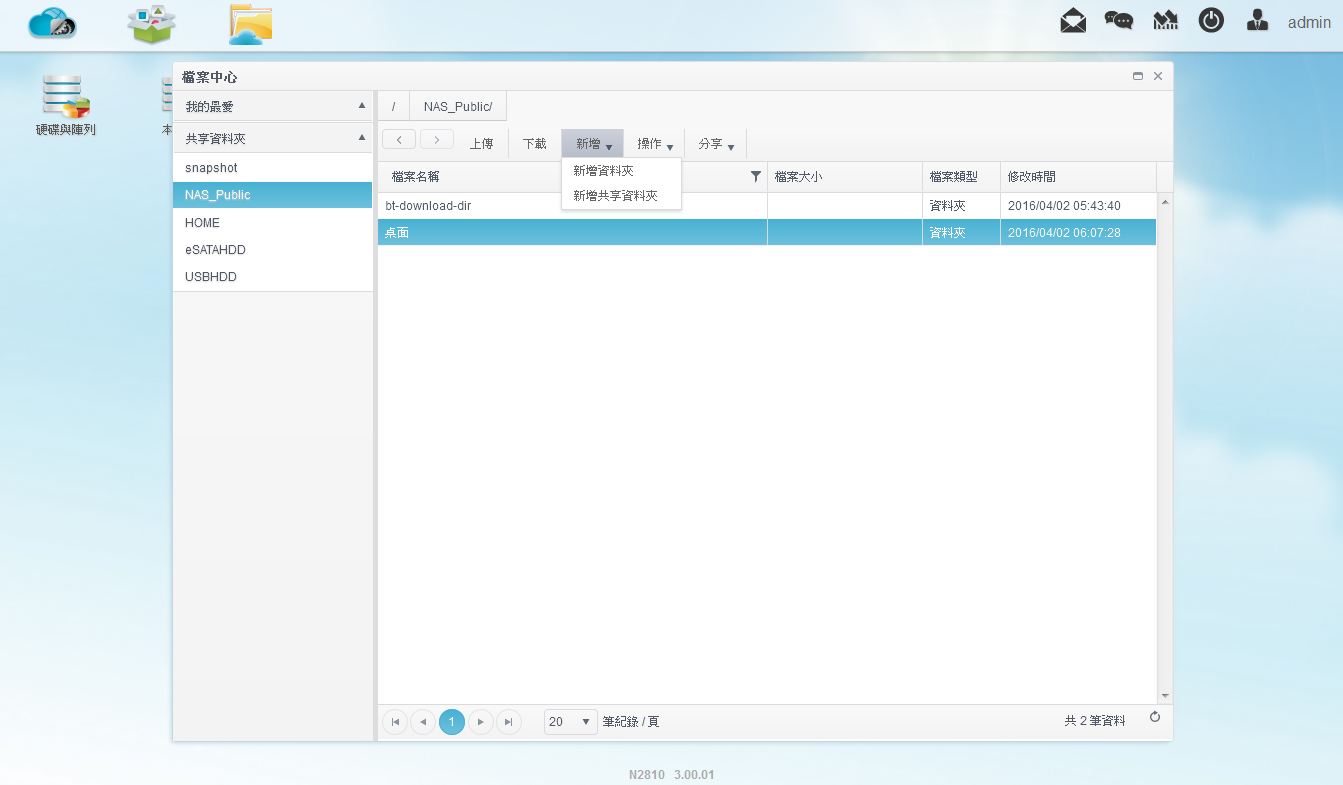The width and height of the screenshot is (1343, 785).
Task: Select the USBHDD shared folder
Action: click(272, 277)
